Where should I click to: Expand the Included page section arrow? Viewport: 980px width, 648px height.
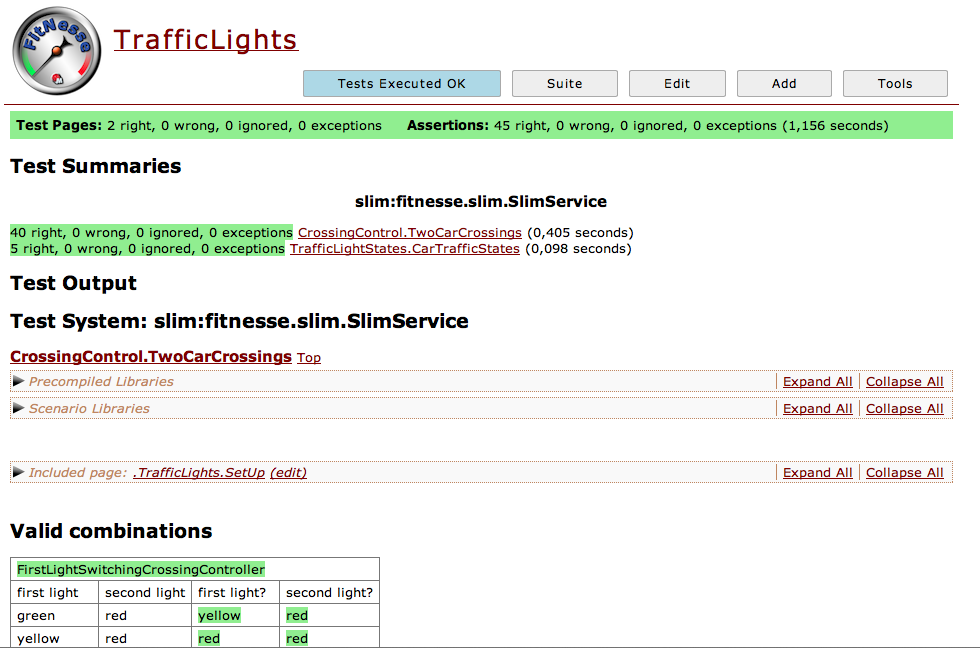(18, 472)
